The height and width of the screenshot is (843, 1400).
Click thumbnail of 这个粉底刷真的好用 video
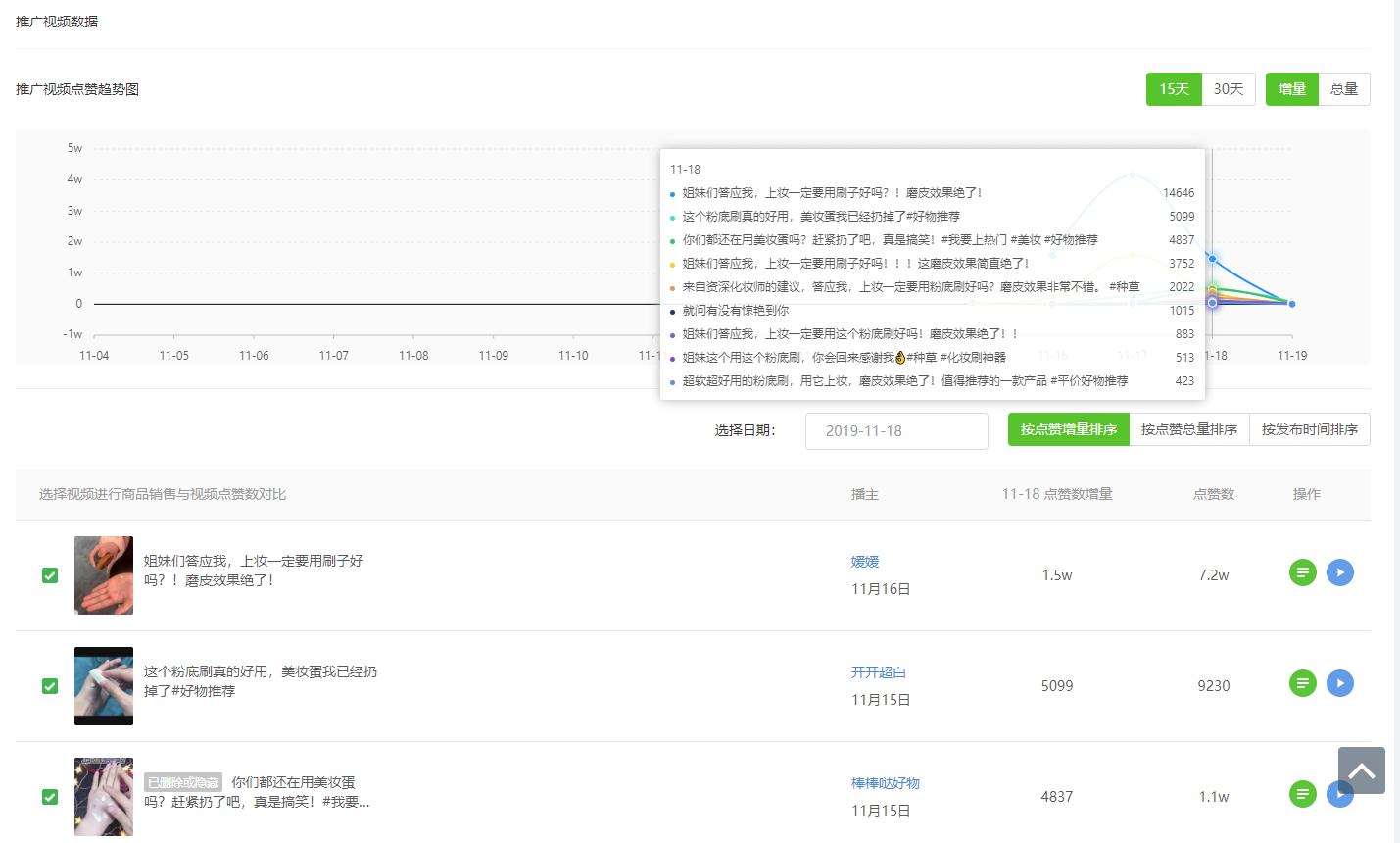104,686
